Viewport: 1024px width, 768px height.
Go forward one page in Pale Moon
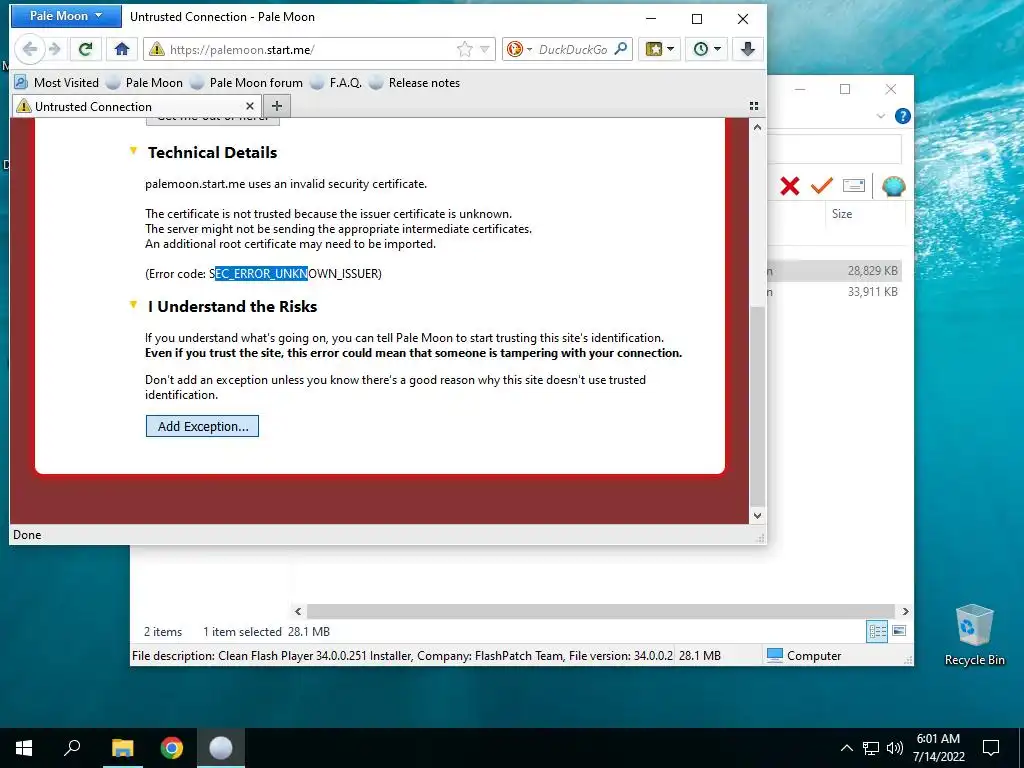coord(55,49)
